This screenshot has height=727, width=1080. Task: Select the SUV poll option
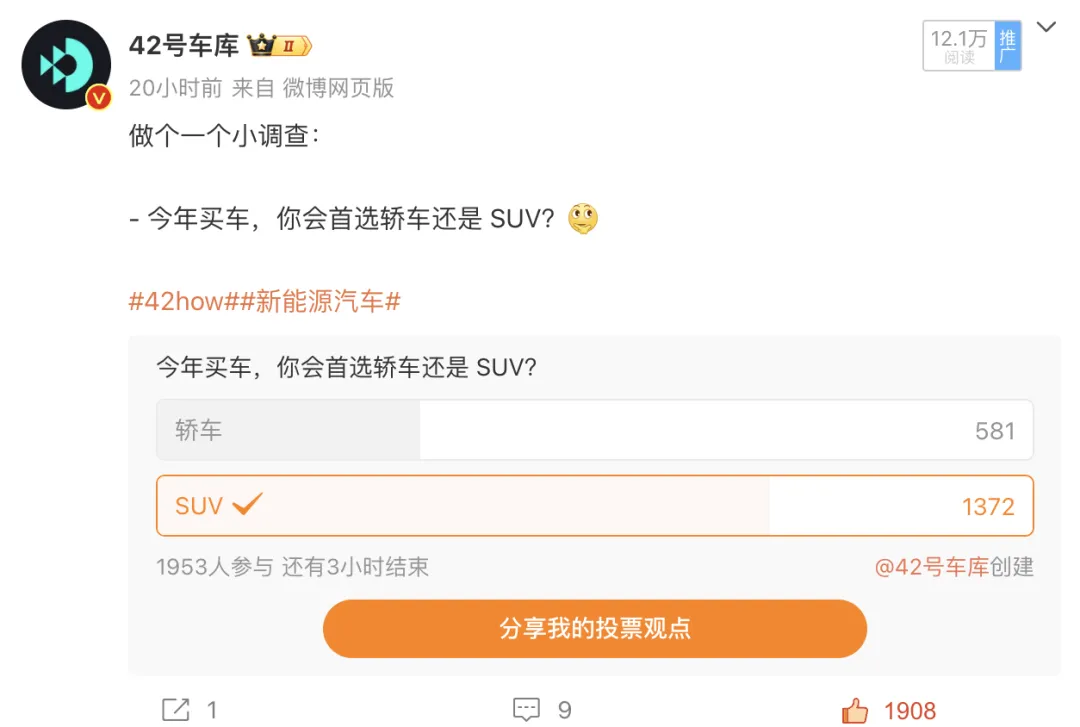[x=594, y=506]
